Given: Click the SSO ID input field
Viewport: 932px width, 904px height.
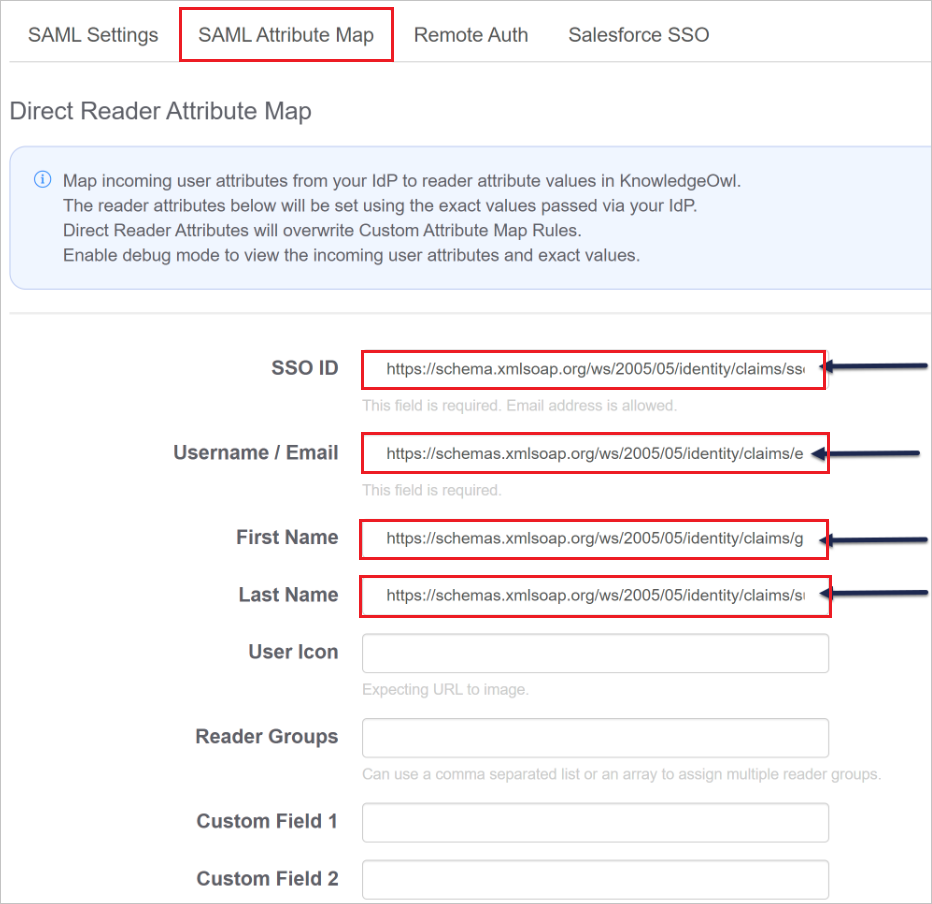Looking at the screenshot, I should click(595, 369).
